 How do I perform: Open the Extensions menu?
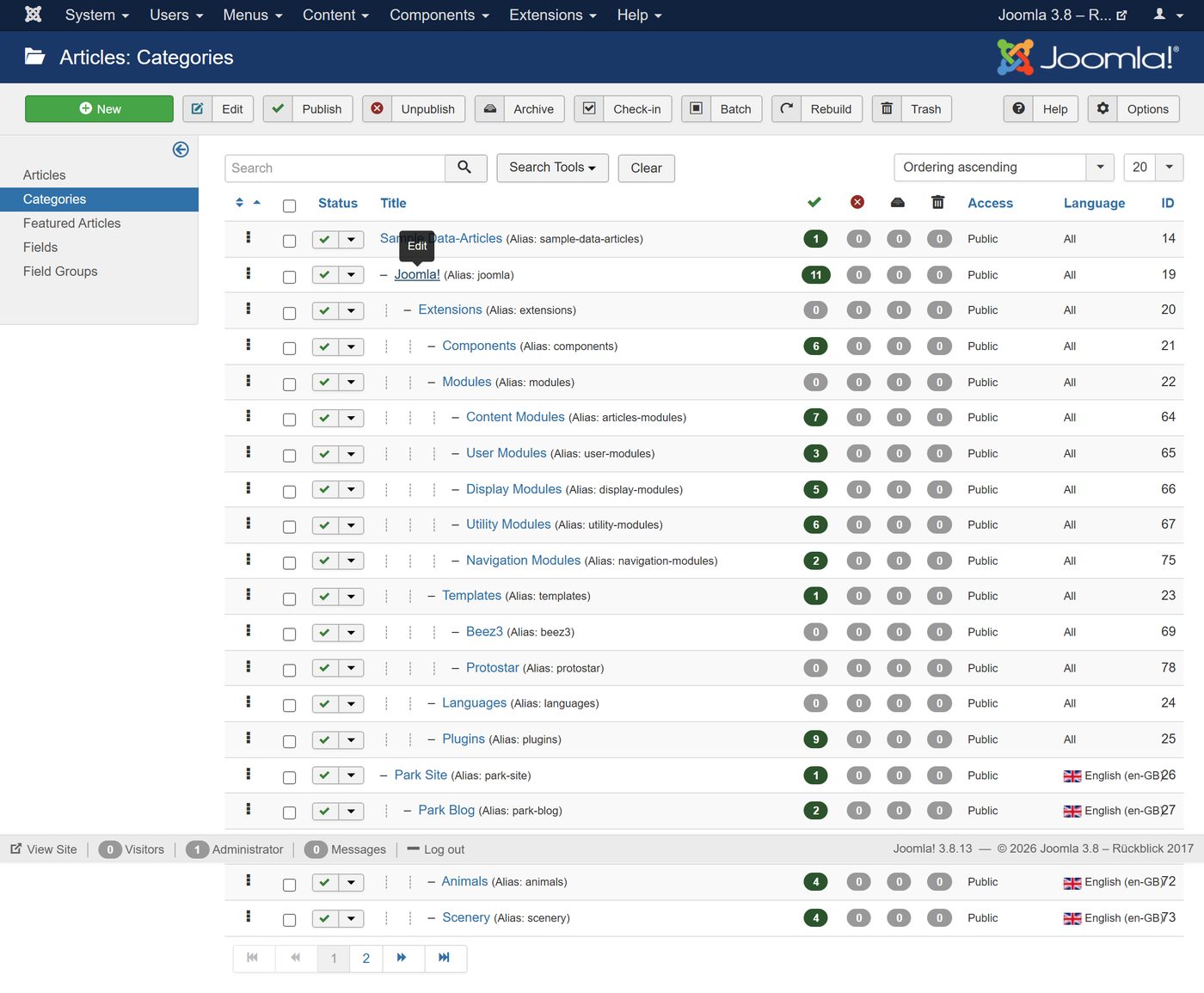coord(552,15)
